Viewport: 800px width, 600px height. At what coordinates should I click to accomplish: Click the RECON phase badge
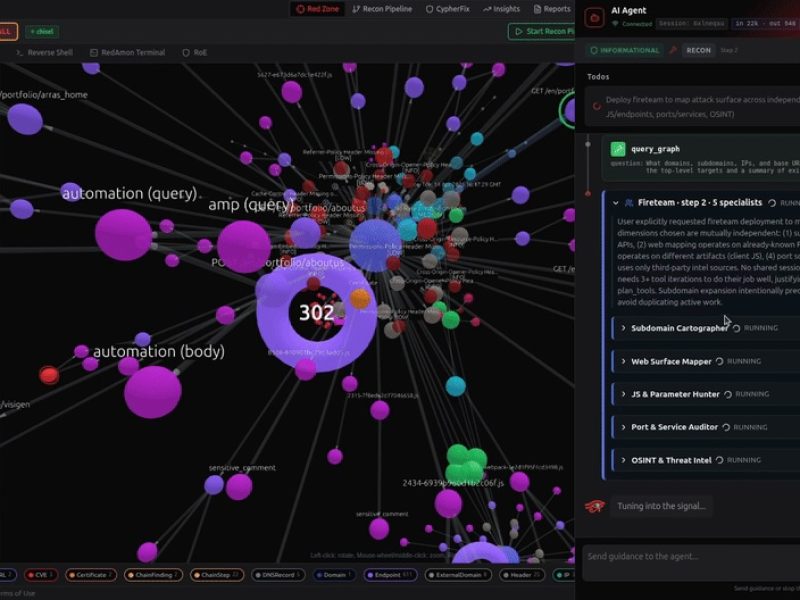(x=698, y=50)
